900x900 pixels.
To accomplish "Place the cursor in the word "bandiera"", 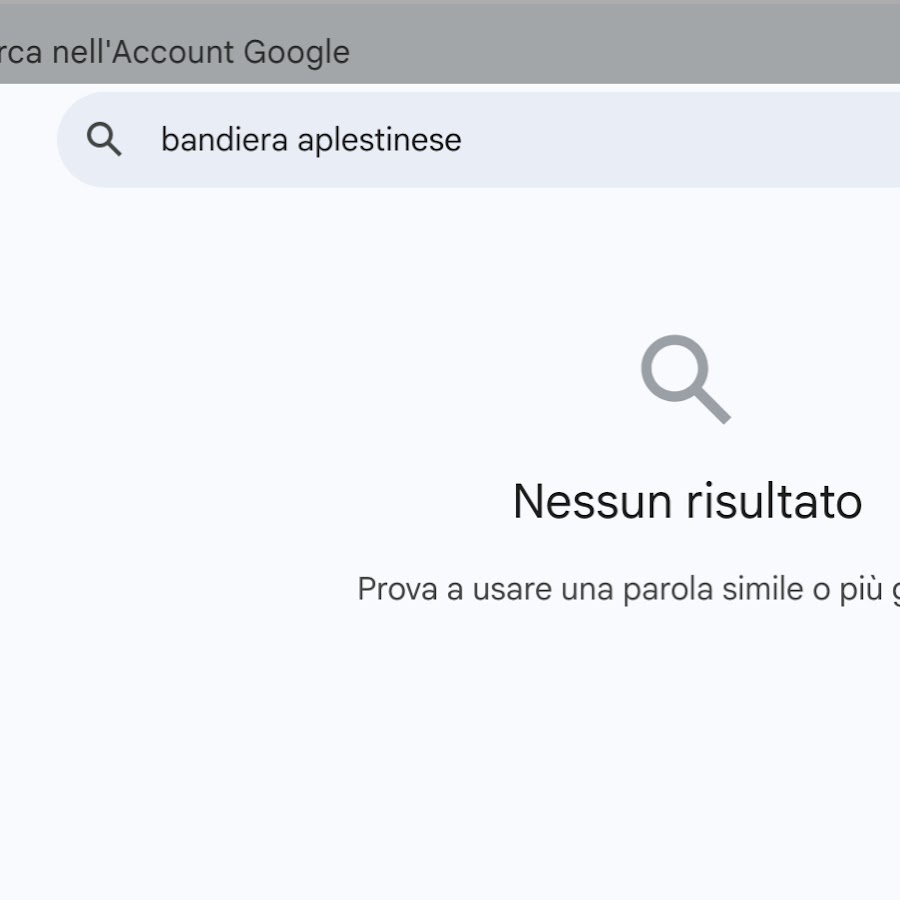I will click(224, 139).
